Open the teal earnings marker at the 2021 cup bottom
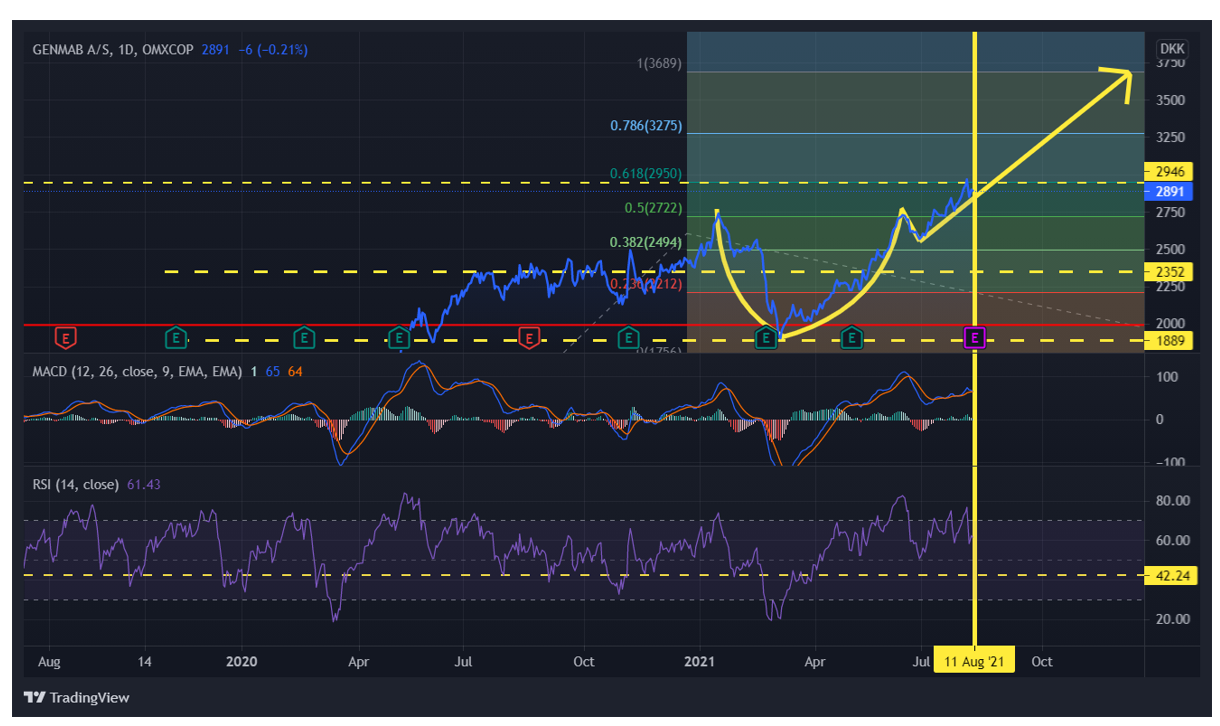This screenshot has width=1220, height=726. [766, 338]
